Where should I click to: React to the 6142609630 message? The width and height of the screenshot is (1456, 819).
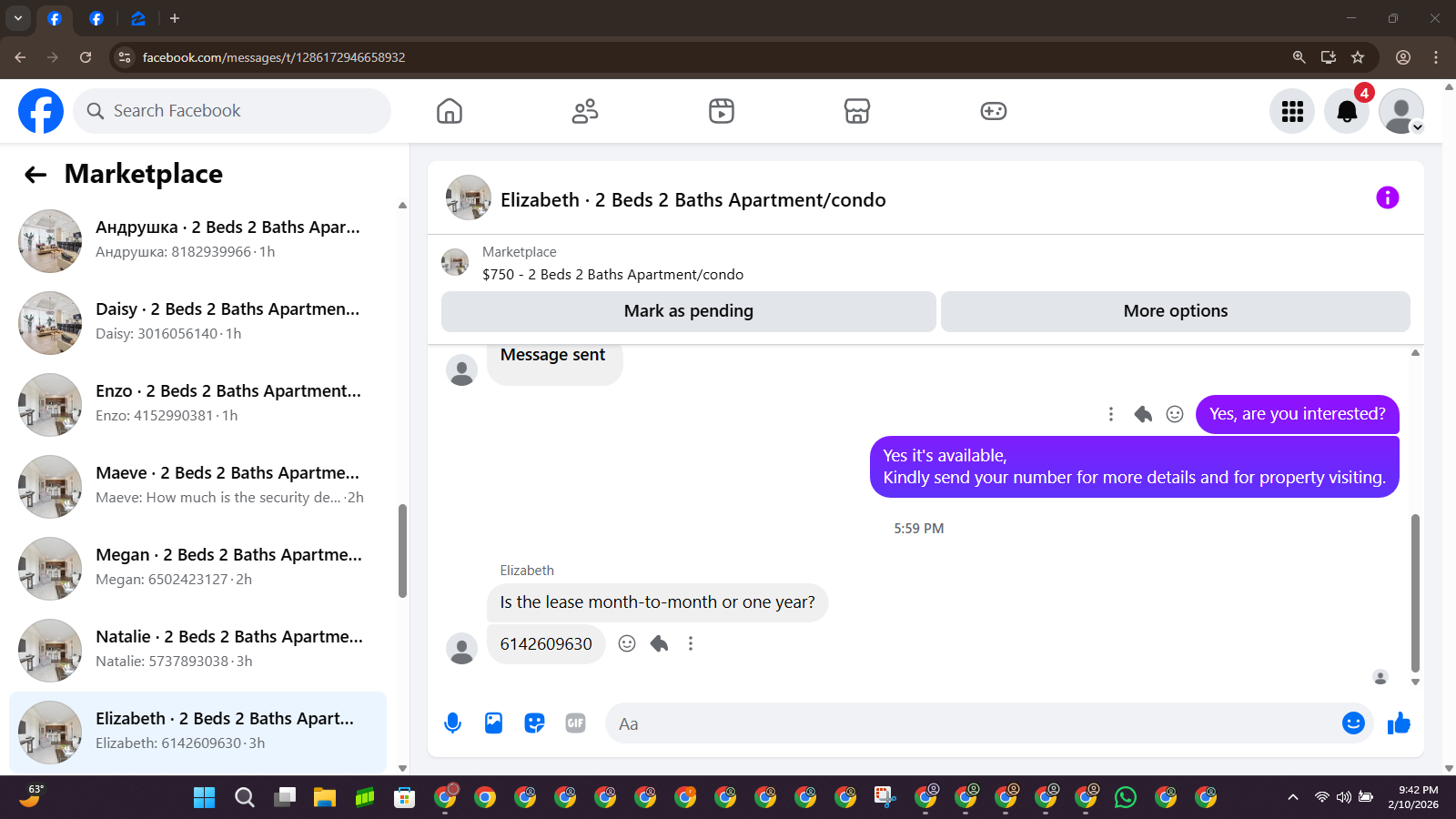pyautogui.click(x=627, y=643)
